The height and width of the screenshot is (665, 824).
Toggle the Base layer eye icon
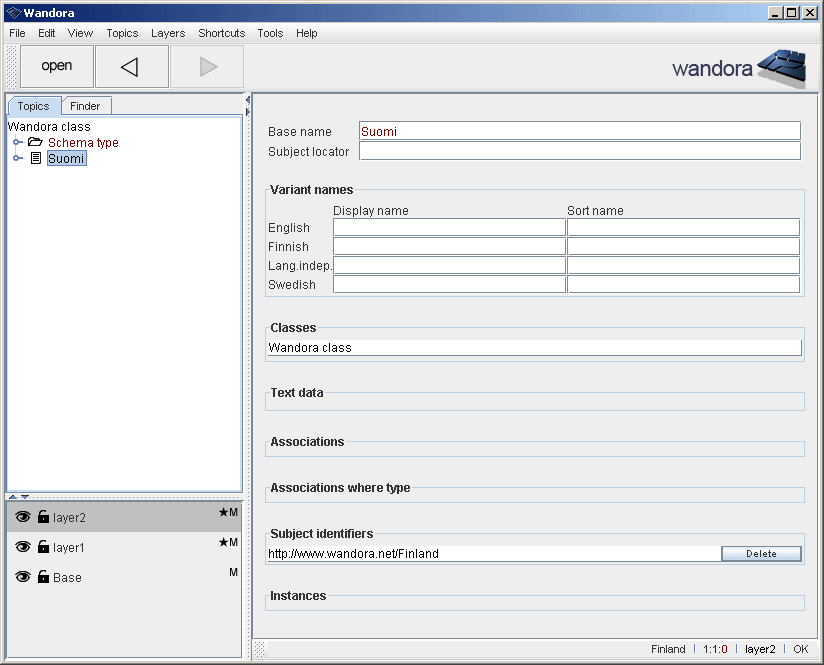point(23,577)
